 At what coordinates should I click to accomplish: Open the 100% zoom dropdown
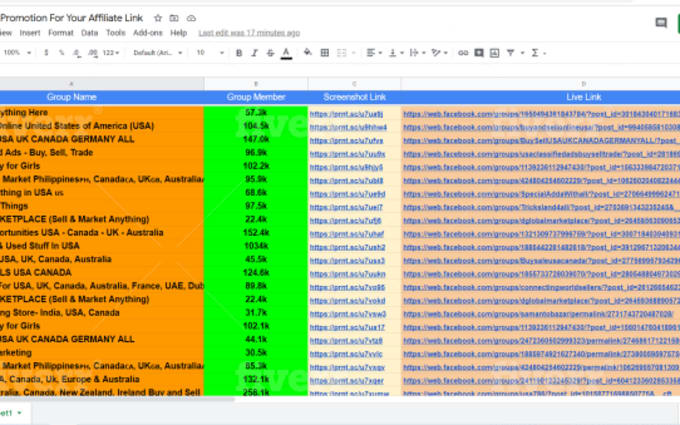pyautogui.click(x=17, y=53)
